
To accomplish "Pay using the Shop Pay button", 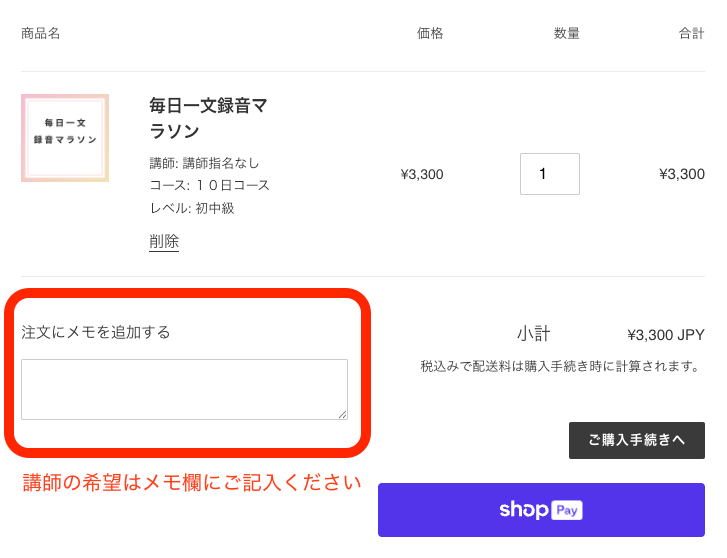I will (x=541, y=510).
